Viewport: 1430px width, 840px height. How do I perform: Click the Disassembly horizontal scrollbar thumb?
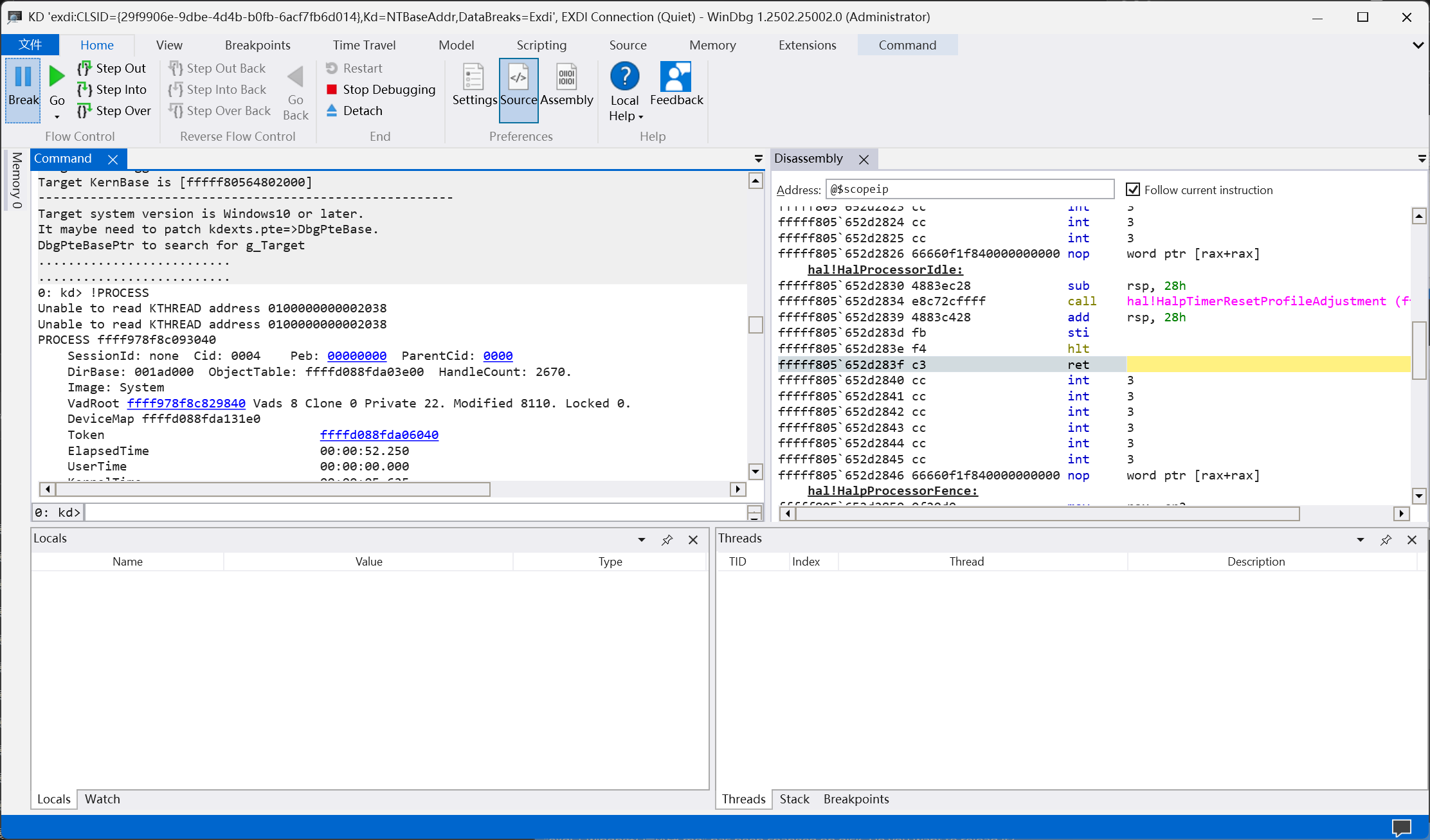point(1048,514)
